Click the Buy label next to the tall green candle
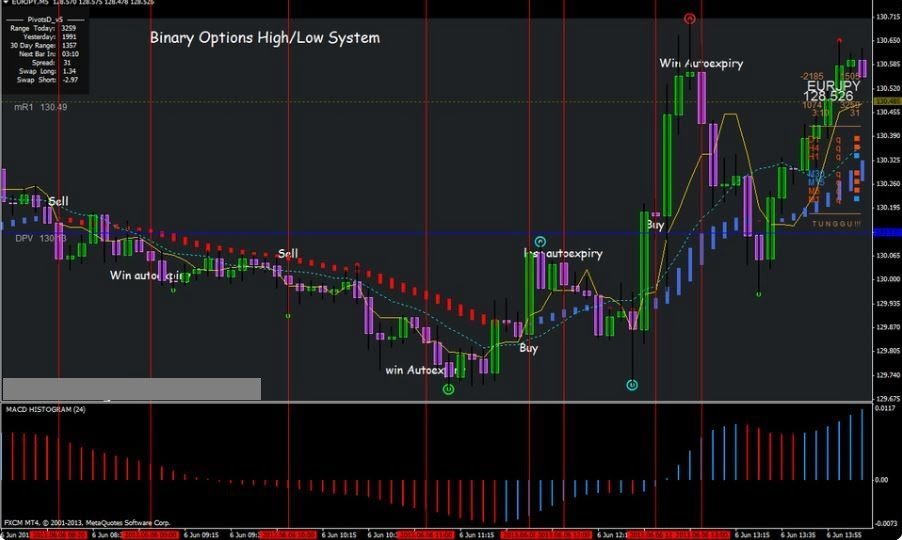 point(655,224)
